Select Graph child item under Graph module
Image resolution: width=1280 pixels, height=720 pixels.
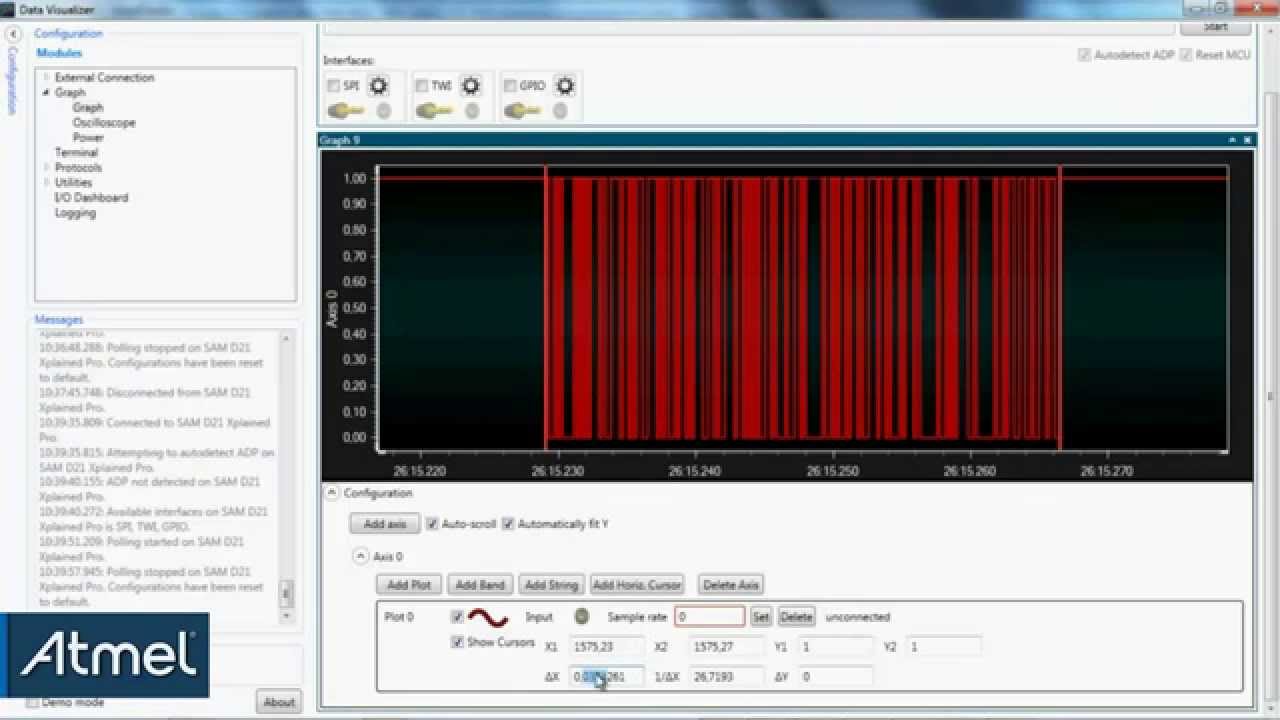[88, 107]
